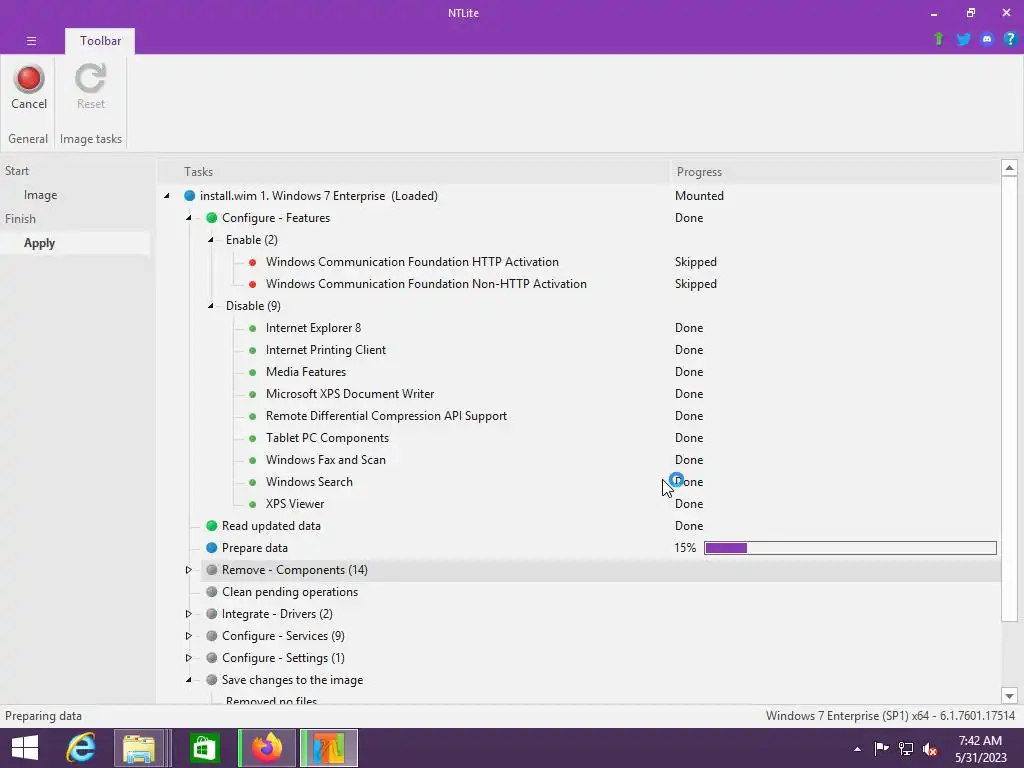Open the network tray icon
Image resolution: width=1024 pixels, height=768 pixels.
coord(906,749)
